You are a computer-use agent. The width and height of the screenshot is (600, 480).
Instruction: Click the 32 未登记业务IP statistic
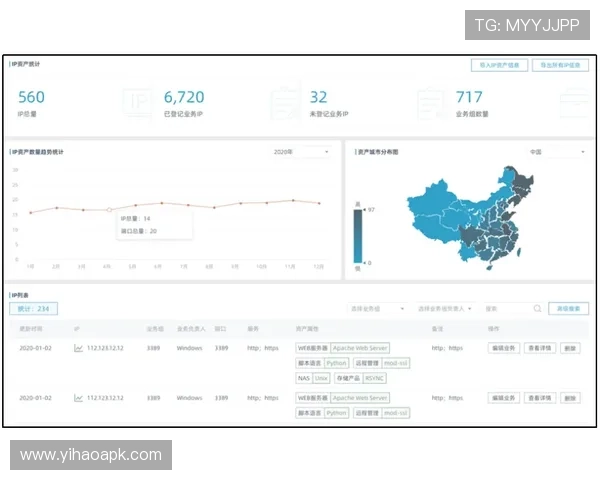329,103
